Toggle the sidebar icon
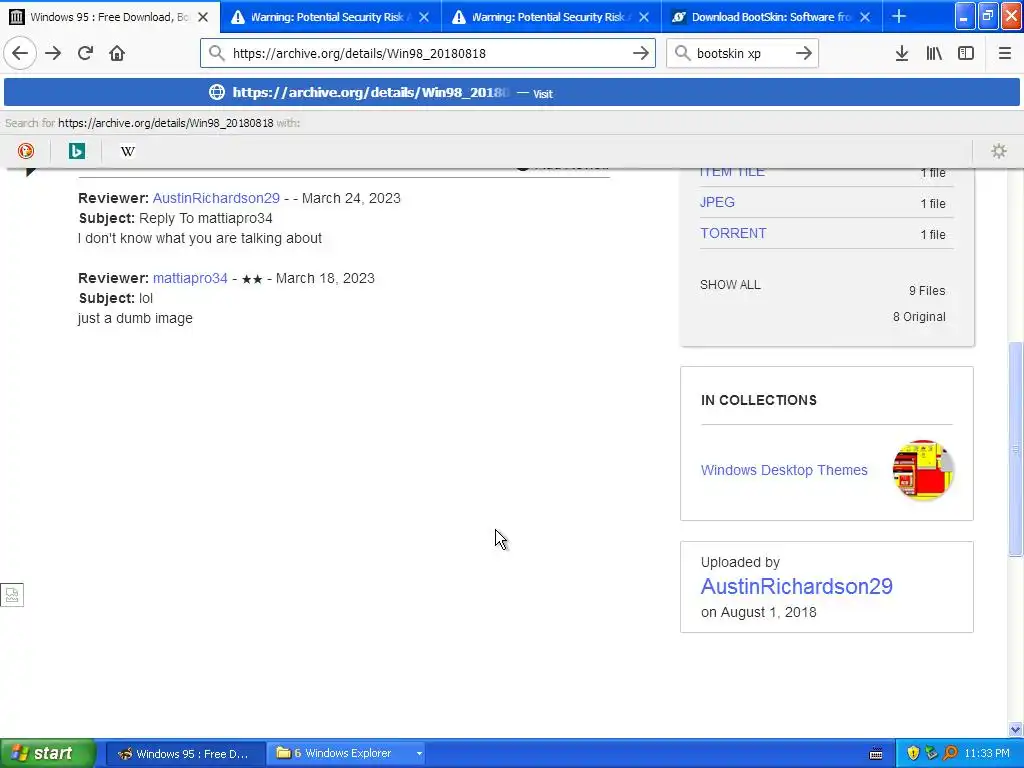The image size is (1024, 768). click(x=966, y=53)
